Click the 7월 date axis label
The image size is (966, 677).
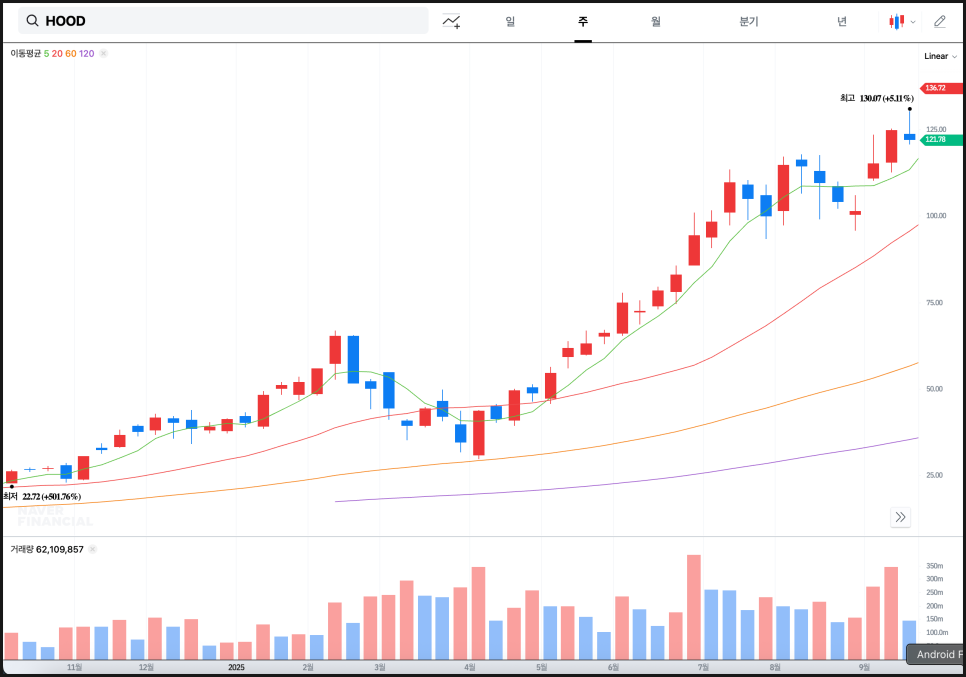(x=703, y=667)
